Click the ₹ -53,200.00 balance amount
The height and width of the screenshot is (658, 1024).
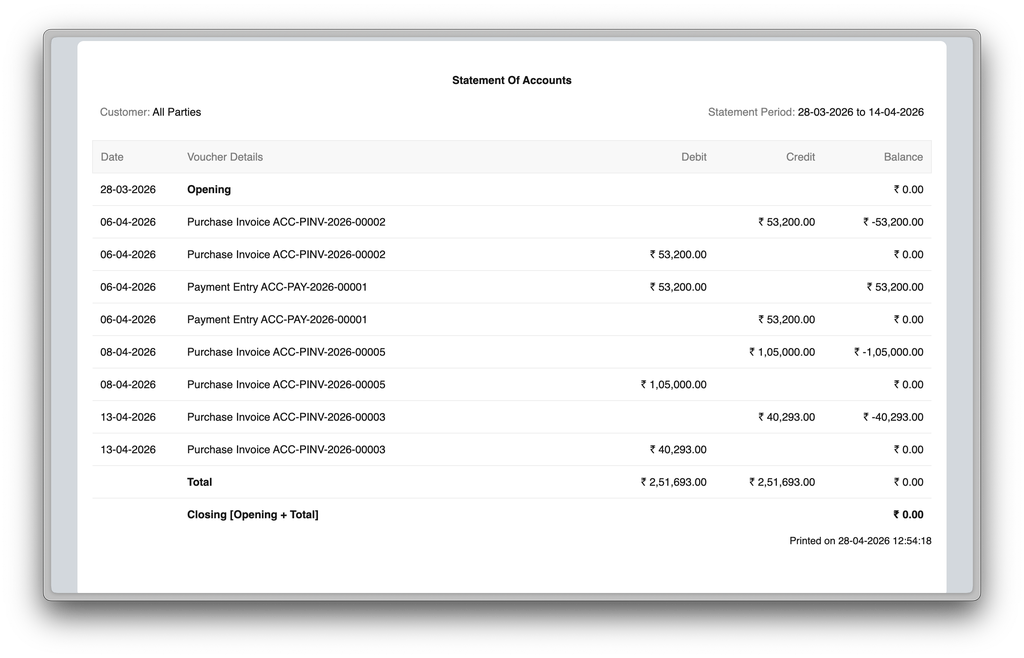tap(893, 222)
